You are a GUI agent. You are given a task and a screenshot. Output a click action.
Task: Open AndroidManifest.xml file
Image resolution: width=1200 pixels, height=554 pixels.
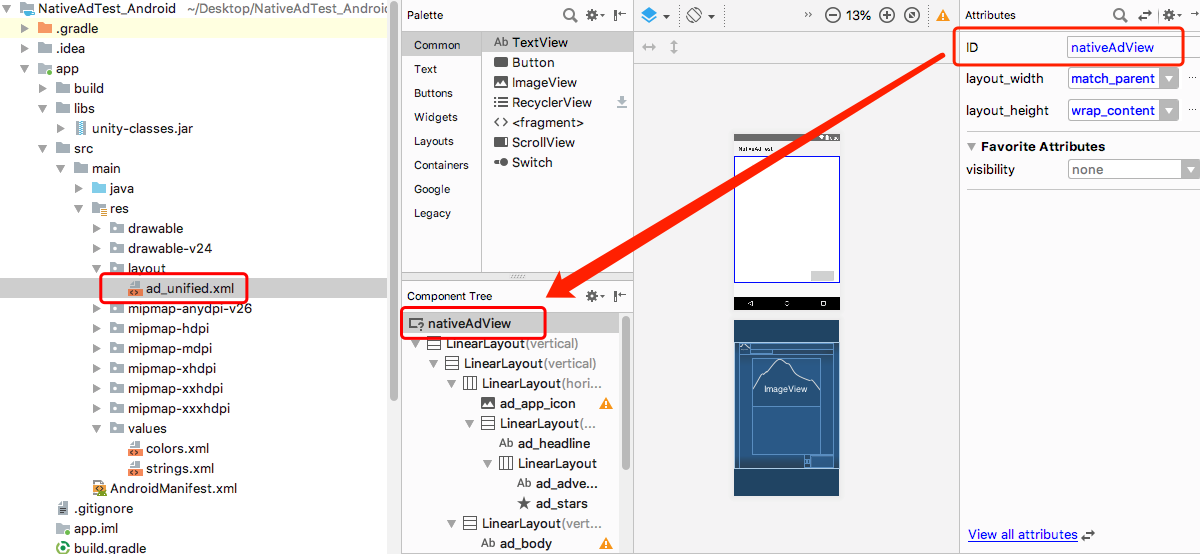173,488
